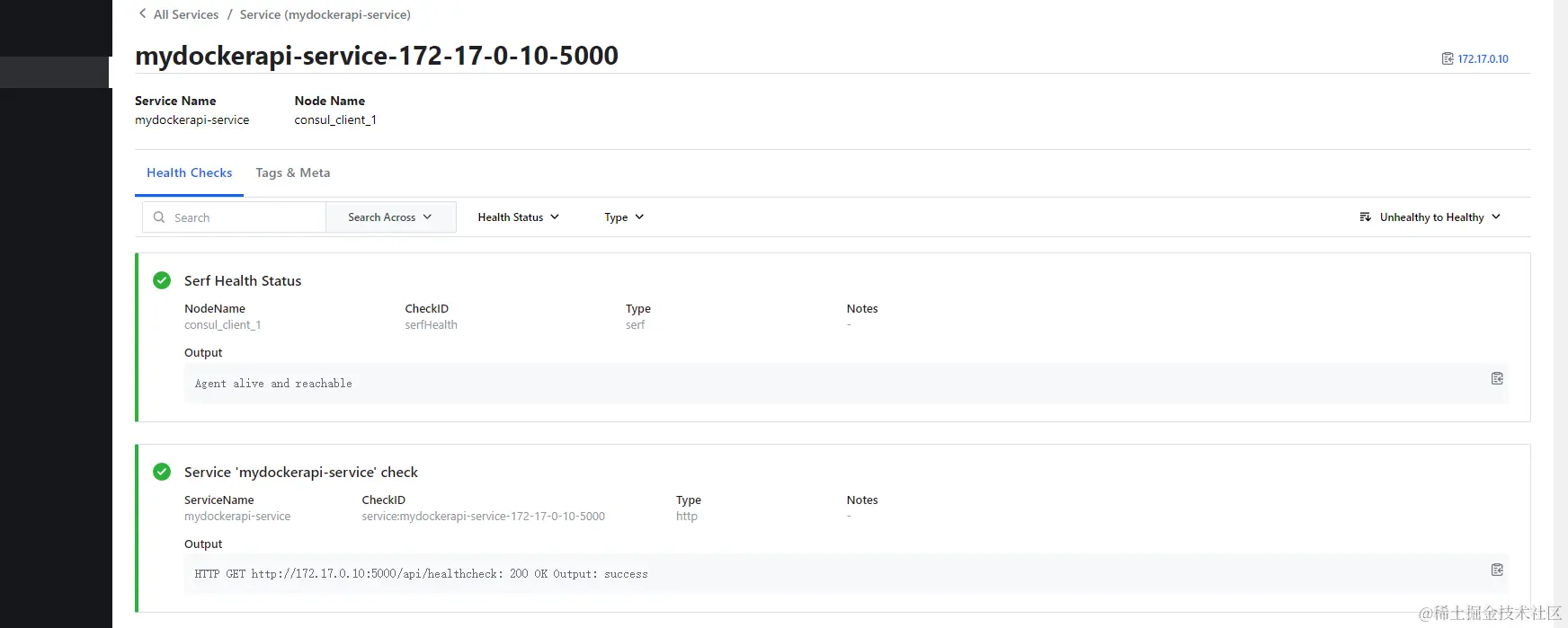Click green passing icon of mydockerapi-service check
The image size is (1568, 628).
[x=162, y=472]
